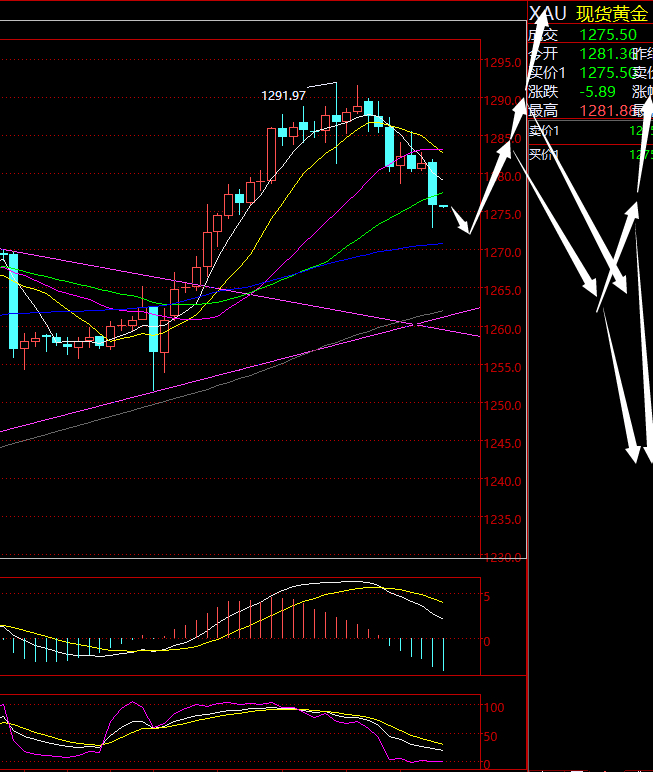653x772 pixels.
Task: Select the 今开 opening price 1281.36
Action: click(606, 54)
